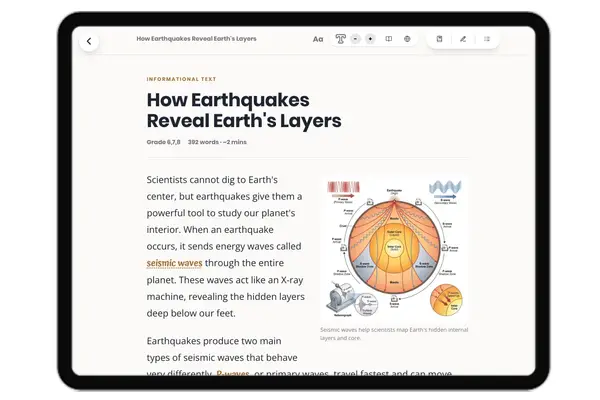The image size is (600, 400).
Task: Click the image caption 'Seismic waves help scientists map'
Action: point(394,334)
